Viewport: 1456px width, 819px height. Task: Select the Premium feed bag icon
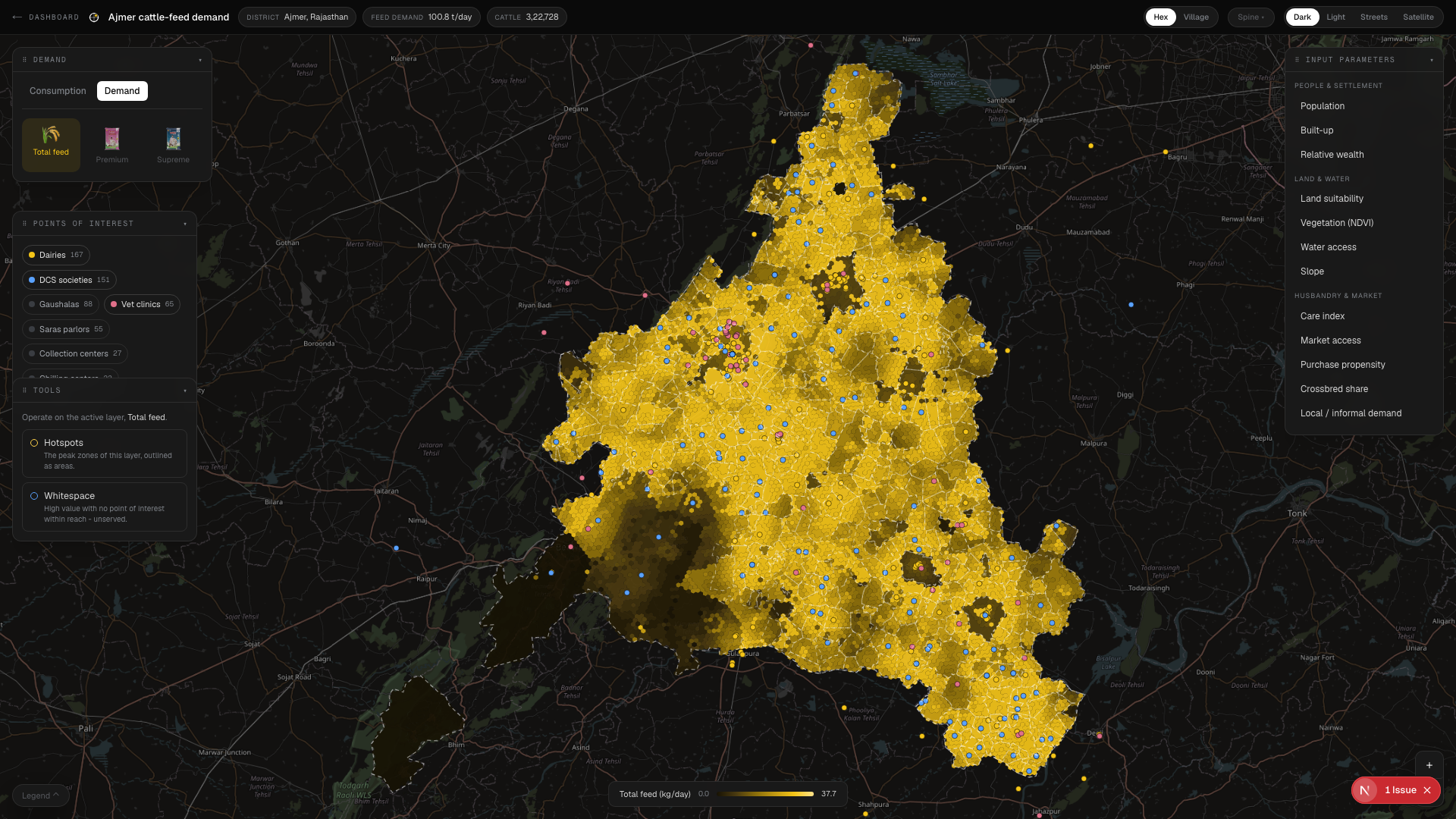point(112,138)
